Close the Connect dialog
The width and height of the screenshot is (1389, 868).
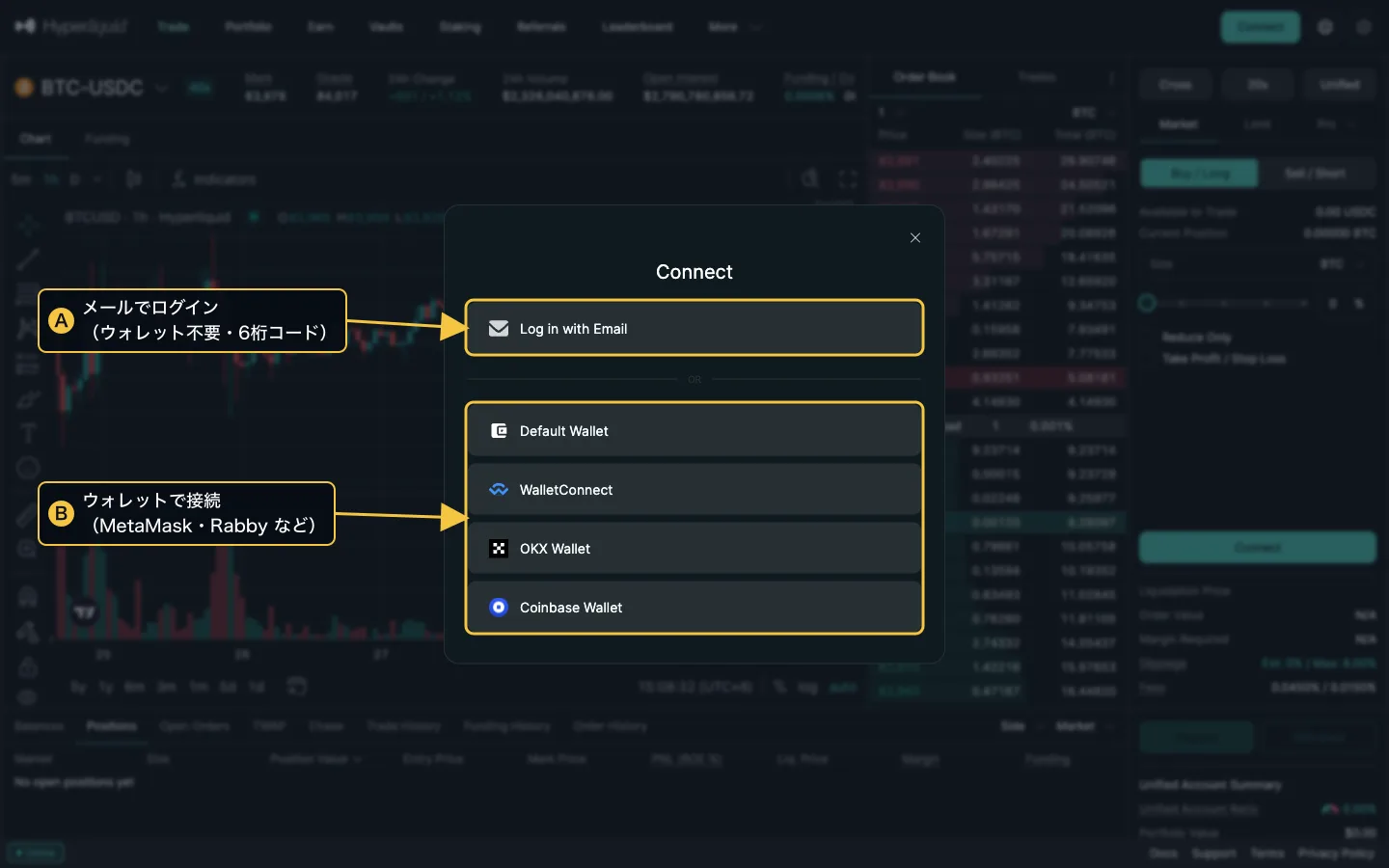tap(915, 238)
